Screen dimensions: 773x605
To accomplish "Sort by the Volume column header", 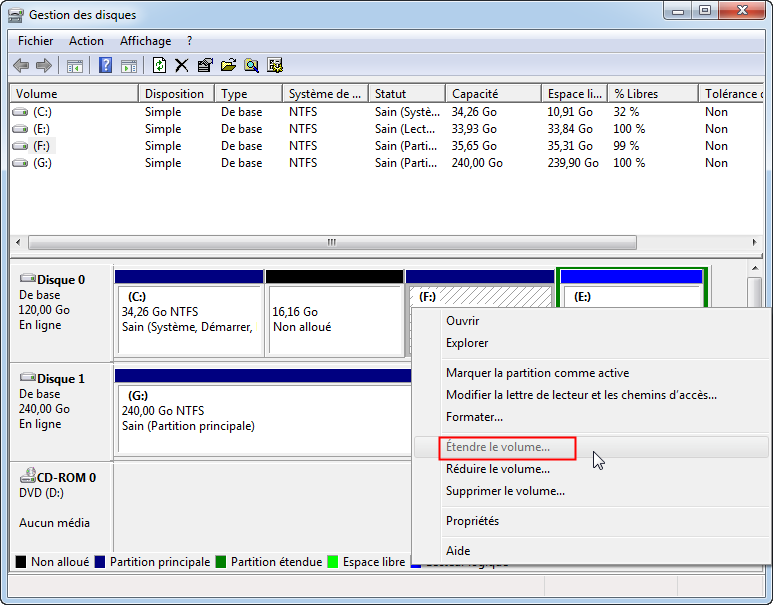I will pos(74,94).
